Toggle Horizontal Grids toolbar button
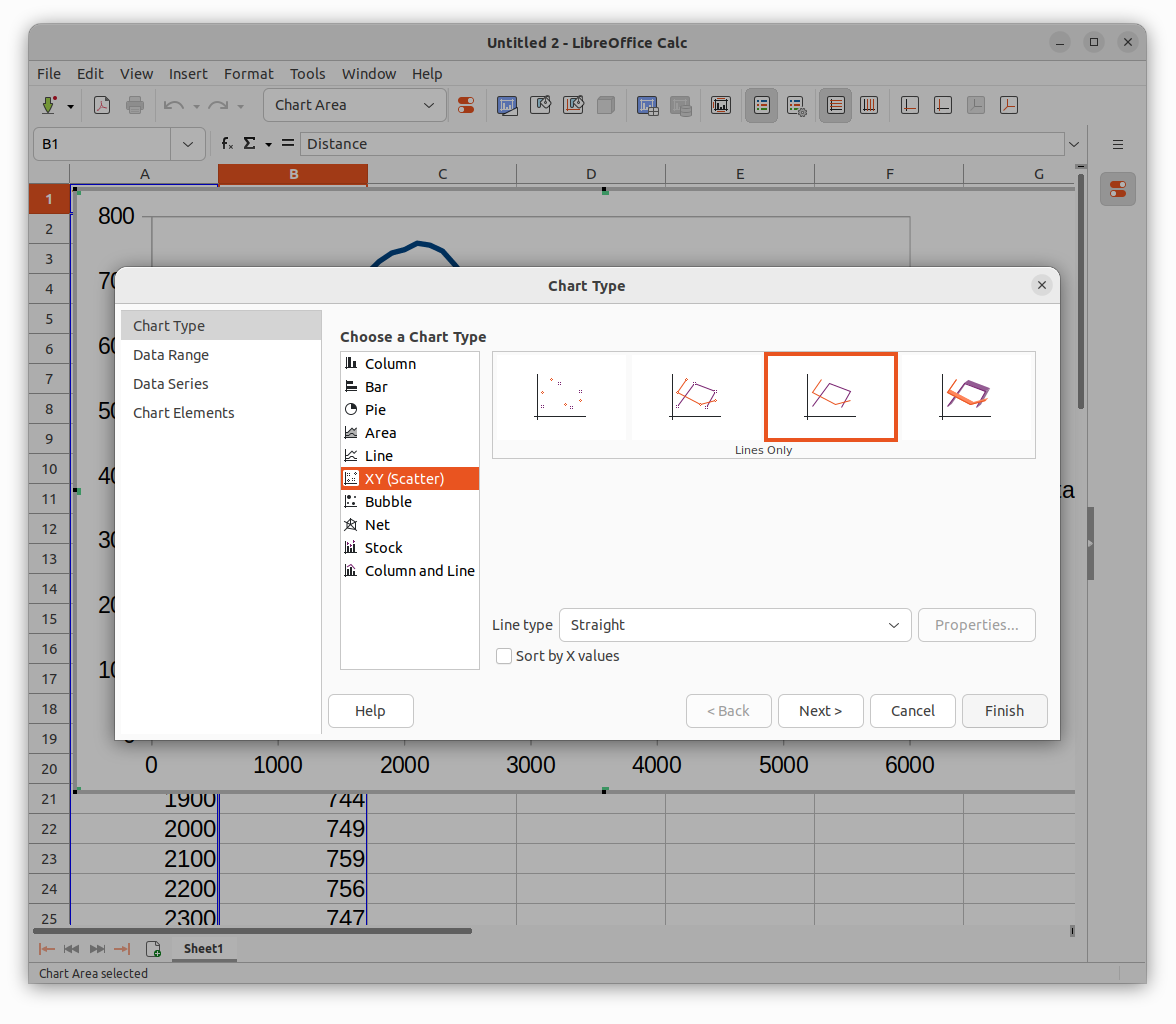1176x1024 pixels. click(836, 105)
